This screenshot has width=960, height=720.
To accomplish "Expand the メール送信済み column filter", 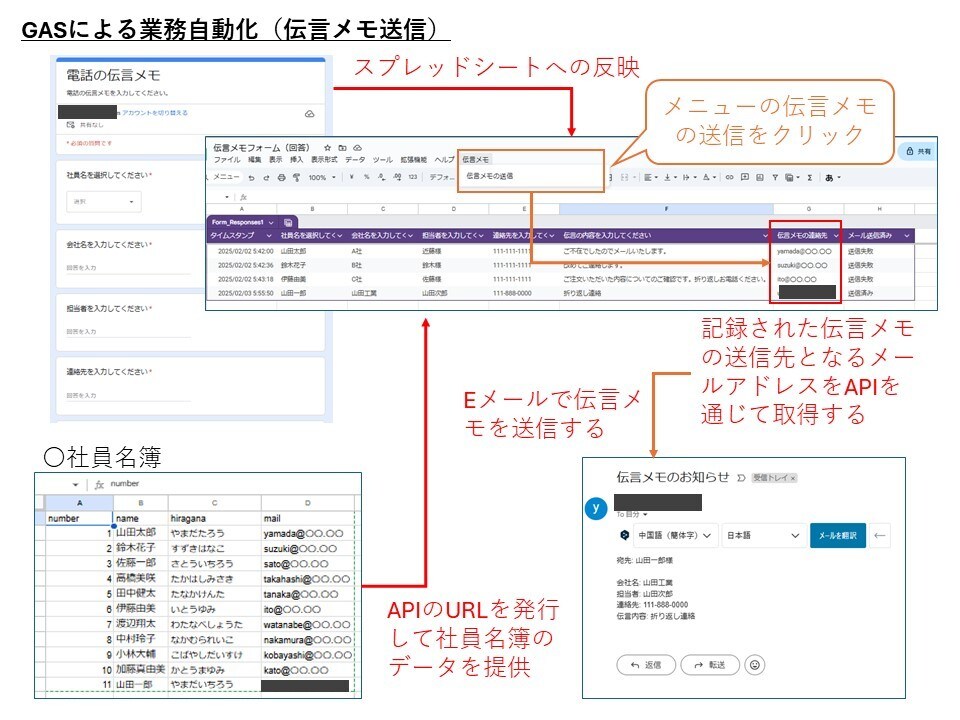I will [907, 236].
